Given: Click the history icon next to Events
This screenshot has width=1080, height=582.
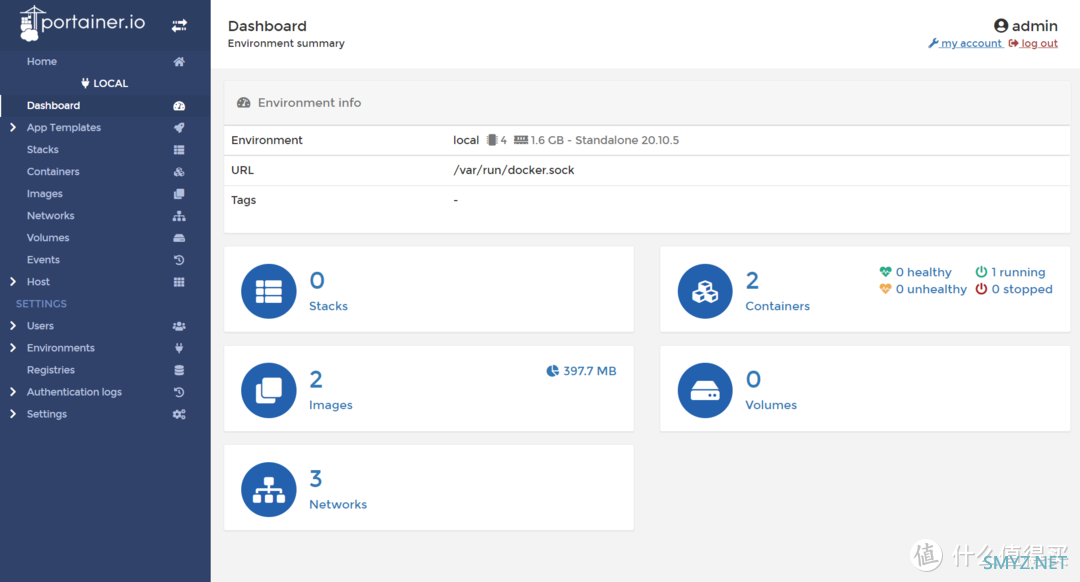Looking at the screenshot, I should click(179, 260).
